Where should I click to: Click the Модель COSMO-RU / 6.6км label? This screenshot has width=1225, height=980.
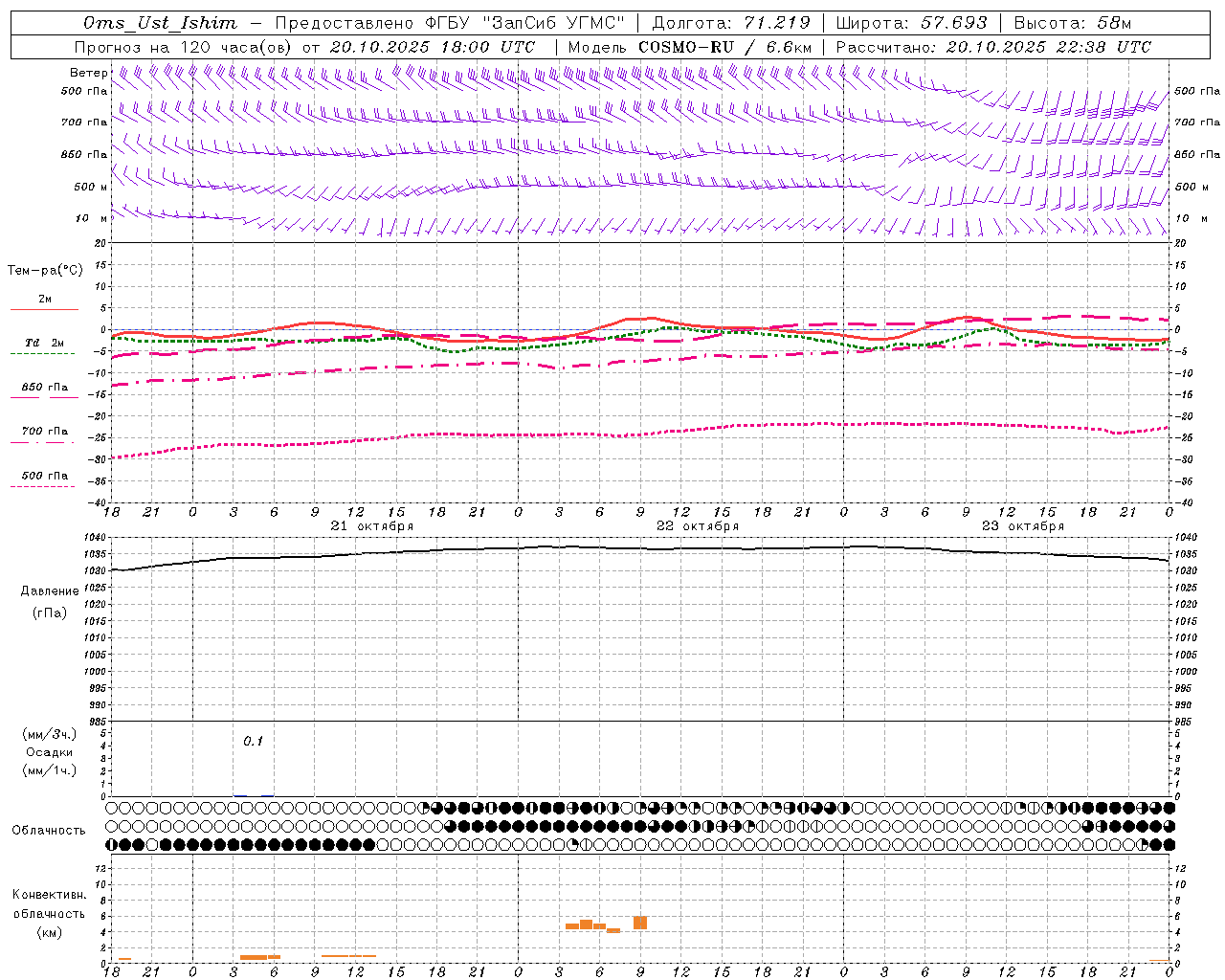click(x=689, y=47)
